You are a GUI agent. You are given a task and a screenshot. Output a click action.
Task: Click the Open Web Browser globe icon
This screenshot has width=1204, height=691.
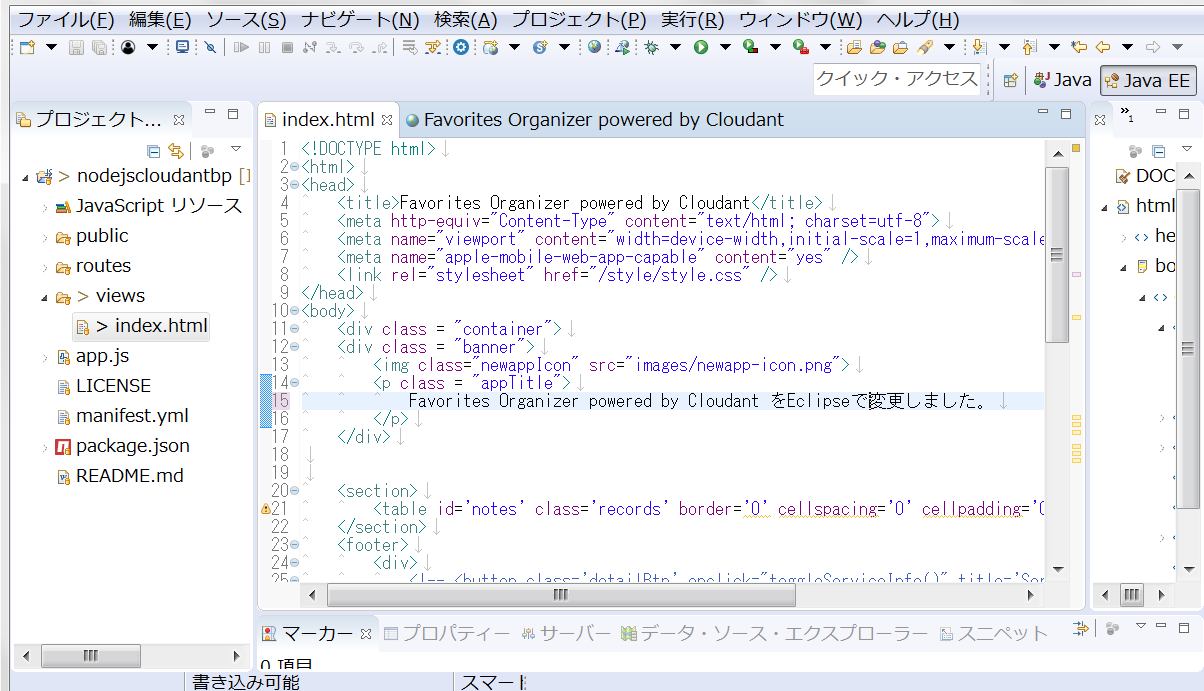pos(595,47)
